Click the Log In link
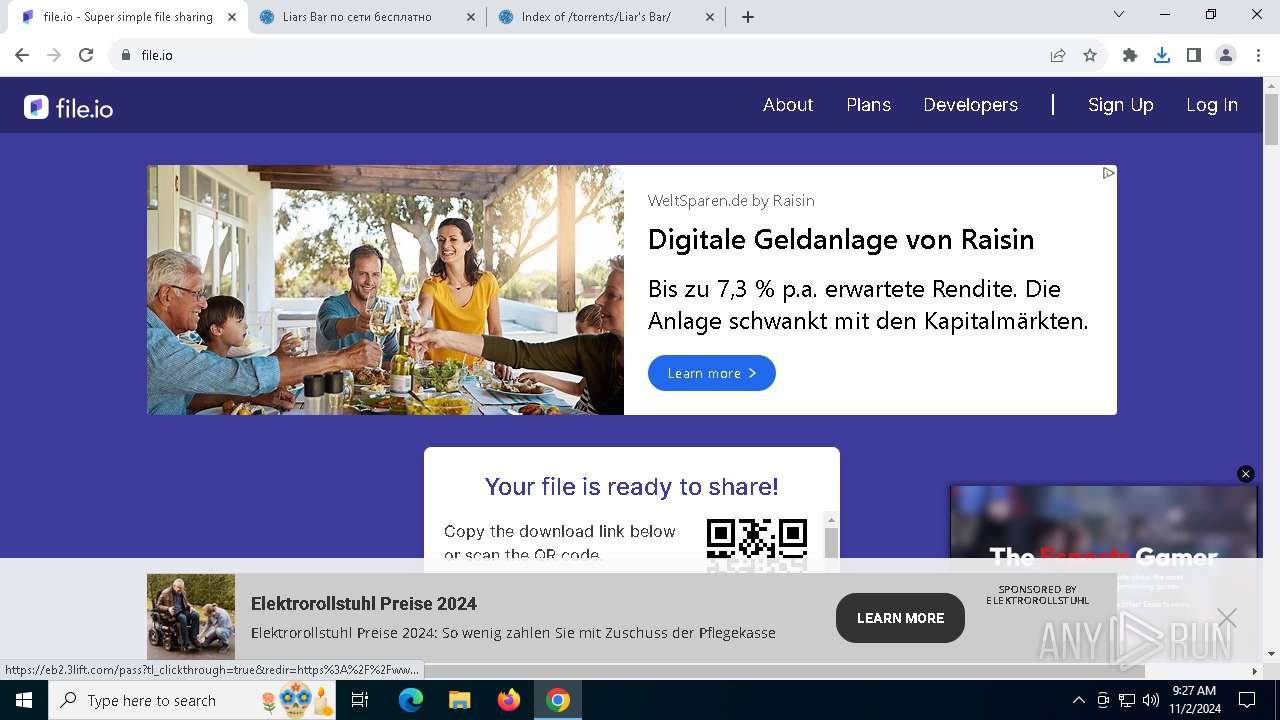The height and width of the screenshot is (720, 1280). point(1212,105)
